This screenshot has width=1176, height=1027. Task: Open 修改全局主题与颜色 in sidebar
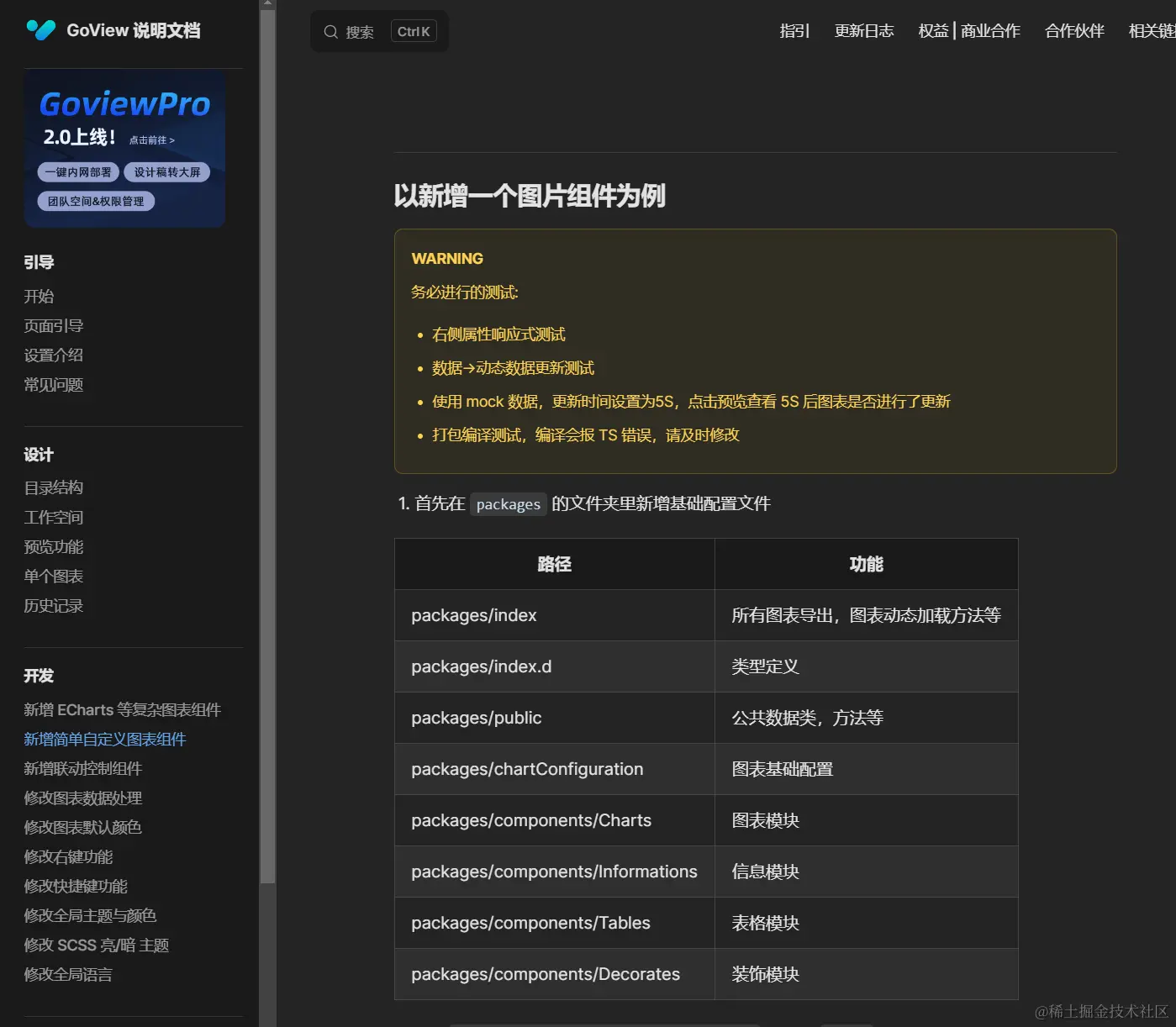pos(91,916)
